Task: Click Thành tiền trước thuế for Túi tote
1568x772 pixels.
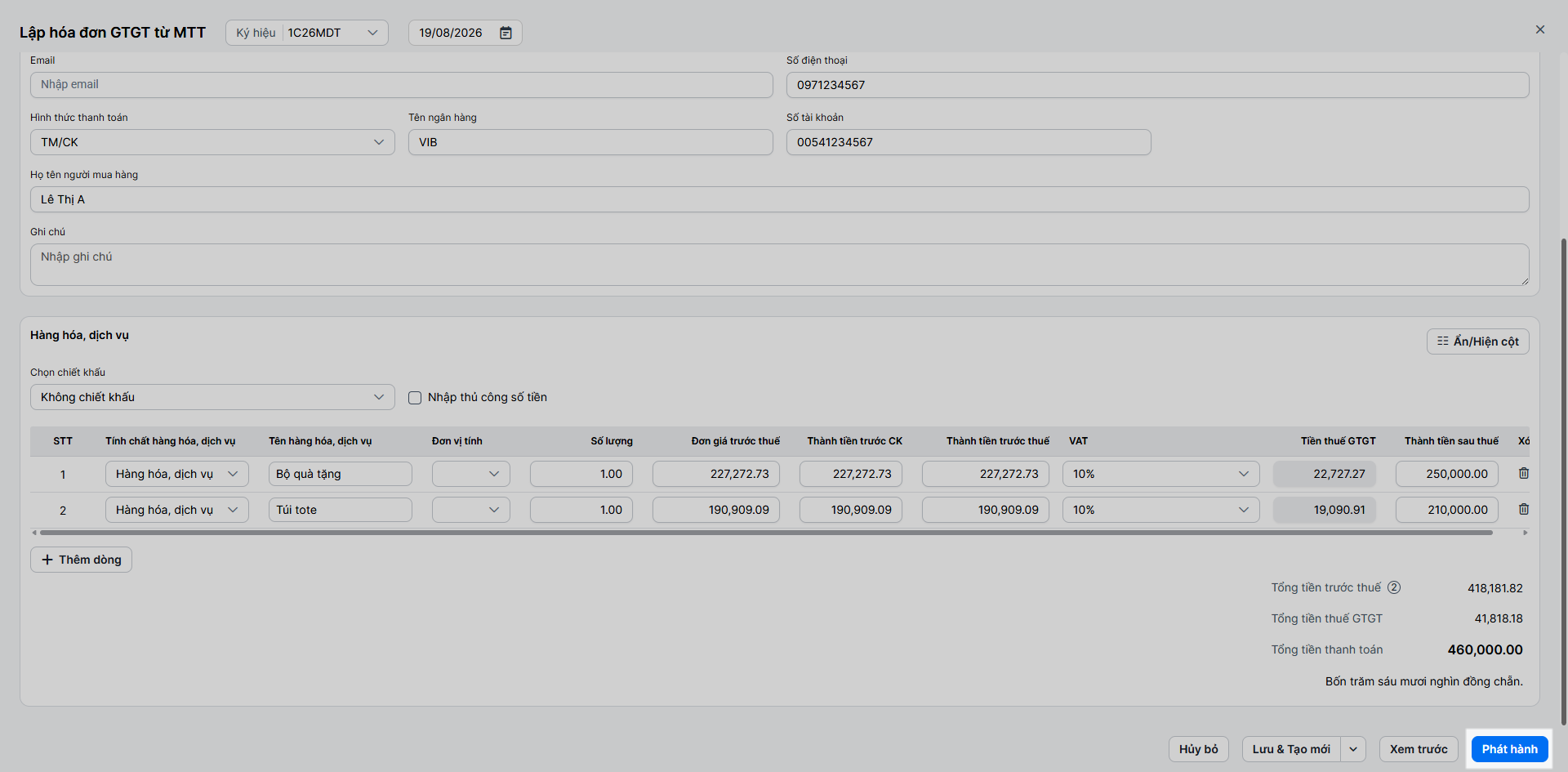Action: point(986,510)
